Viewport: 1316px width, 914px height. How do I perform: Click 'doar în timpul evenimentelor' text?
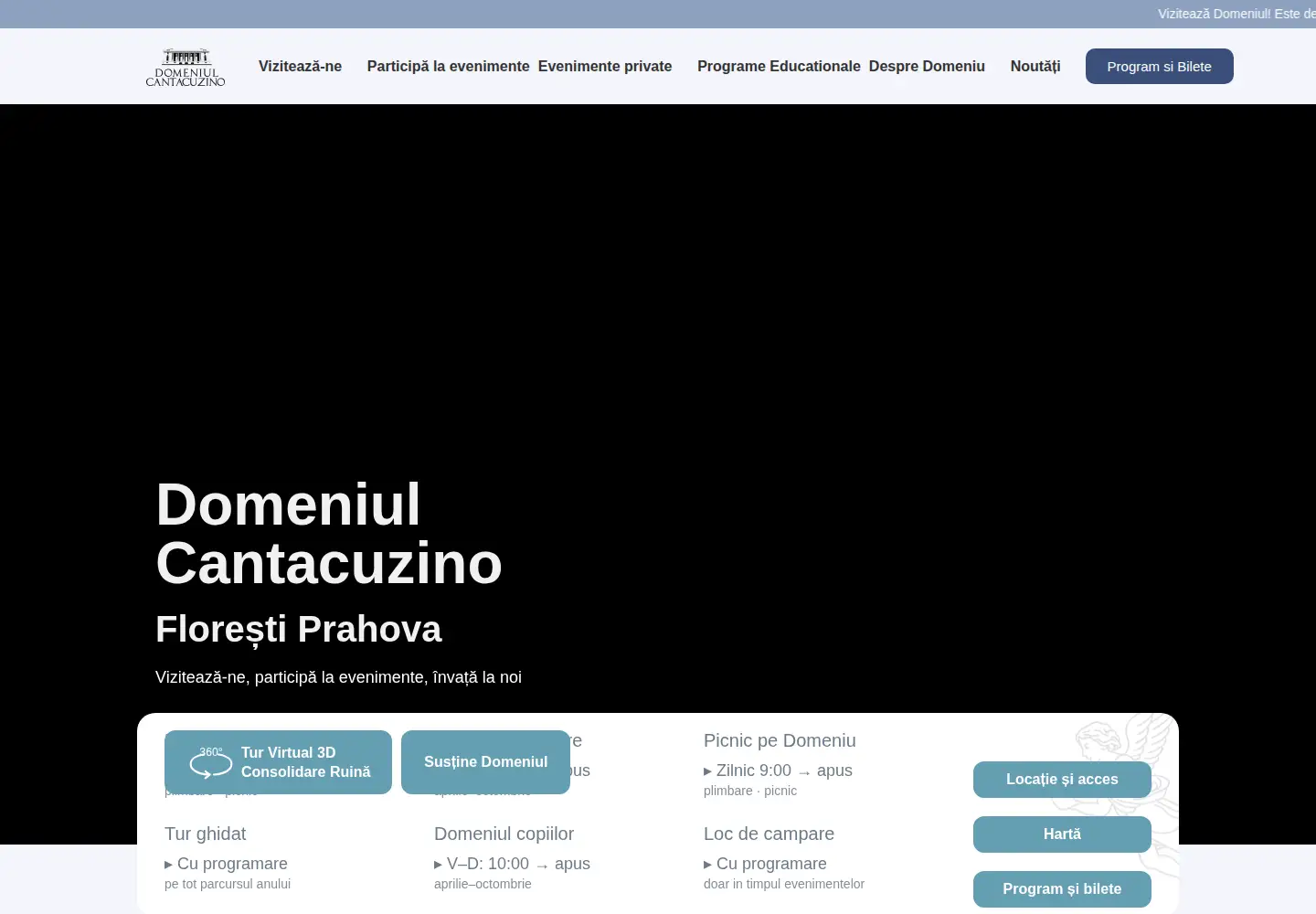point(784,884)
